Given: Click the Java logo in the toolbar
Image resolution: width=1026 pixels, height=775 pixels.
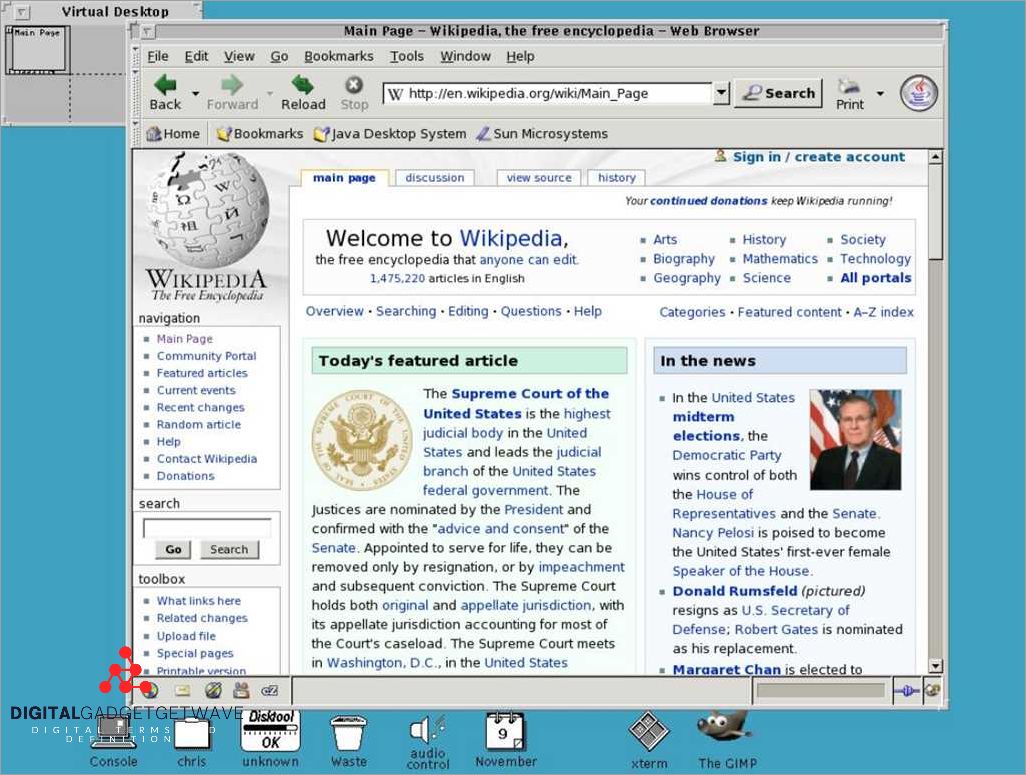Looking at the screenshot, I should click(917, 91).
